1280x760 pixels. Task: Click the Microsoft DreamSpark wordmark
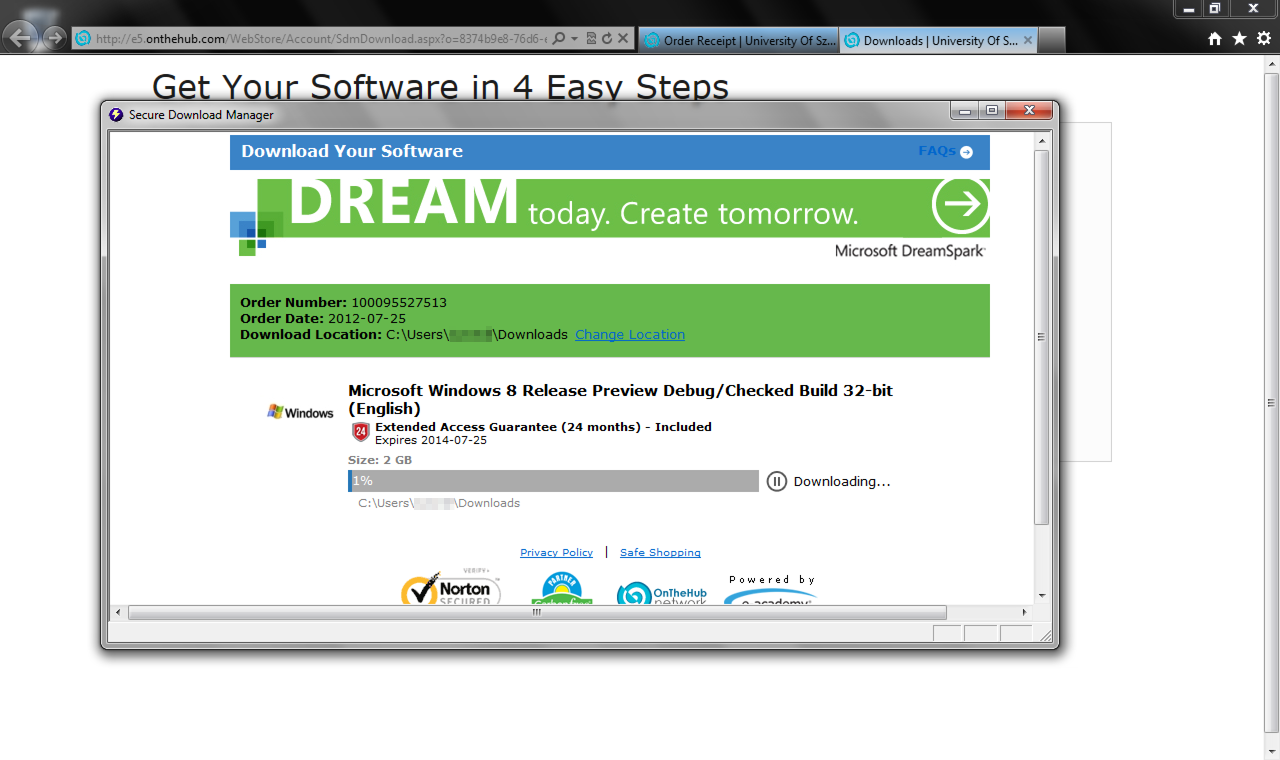click(910, 251)
